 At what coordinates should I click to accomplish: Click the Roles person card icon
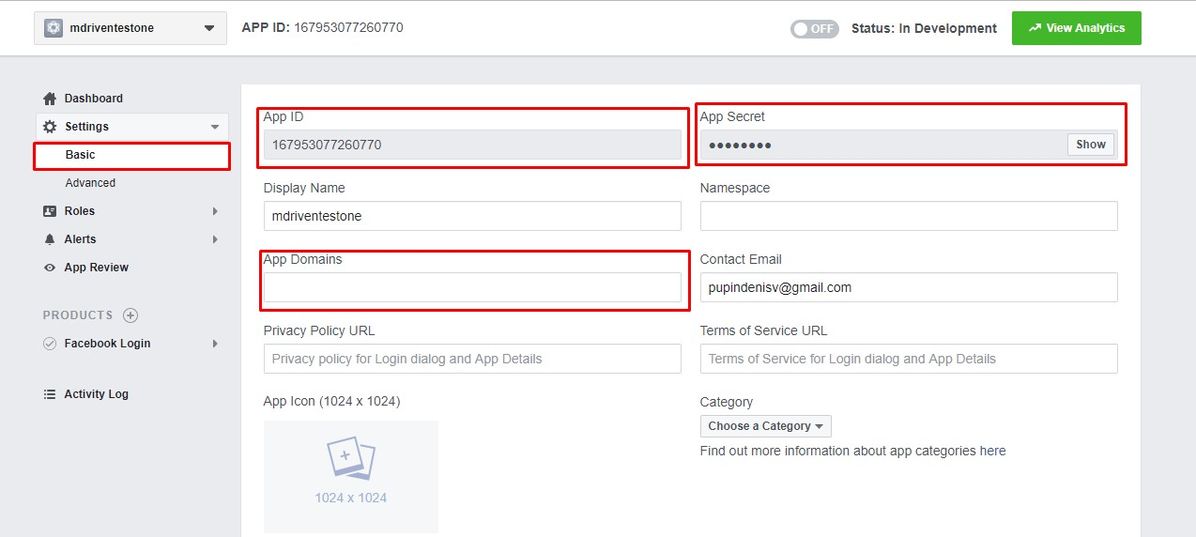point(50,211)
